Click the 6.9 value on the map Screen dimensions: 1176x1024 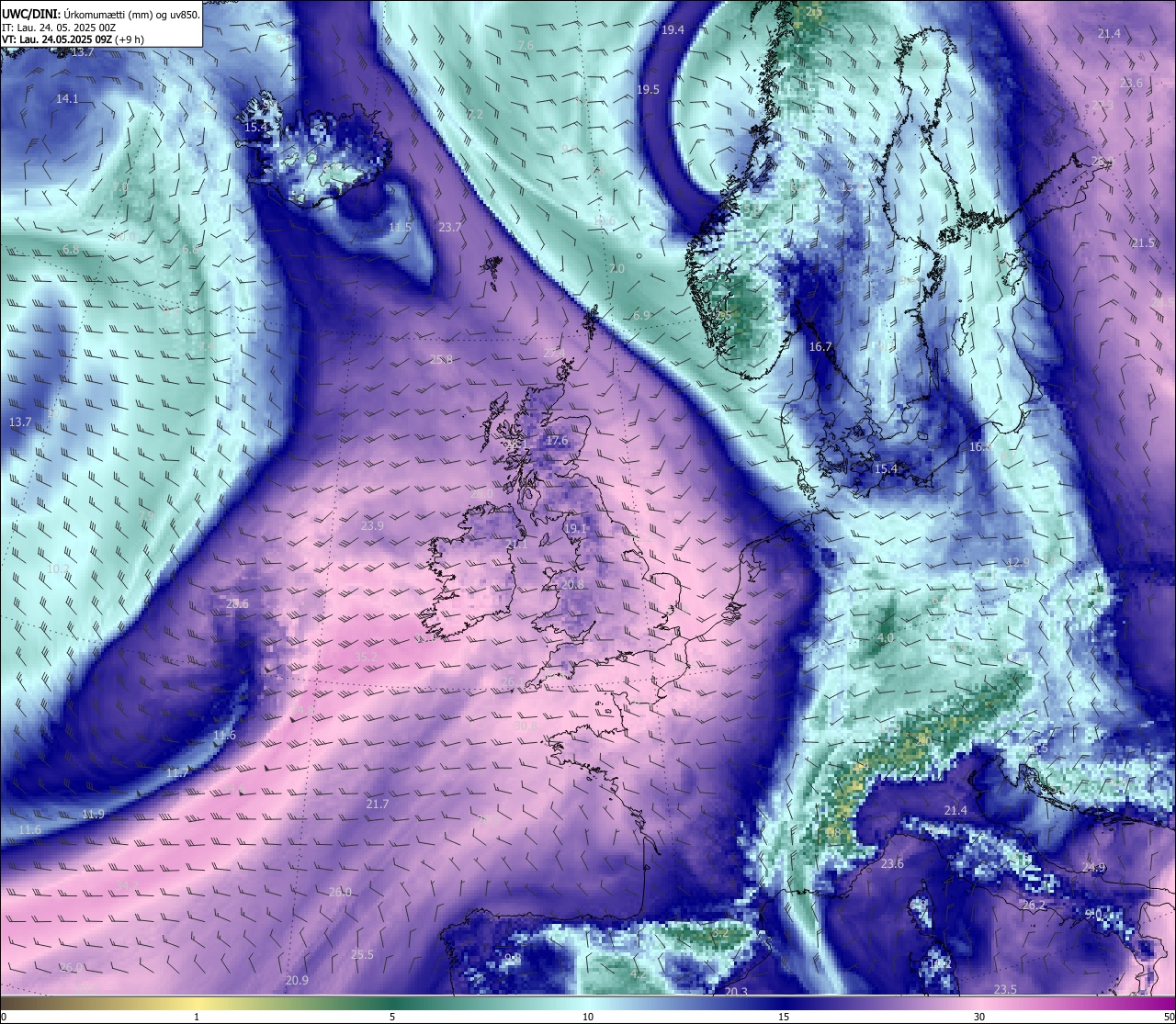pyautogui.click(x=641, y=315)
